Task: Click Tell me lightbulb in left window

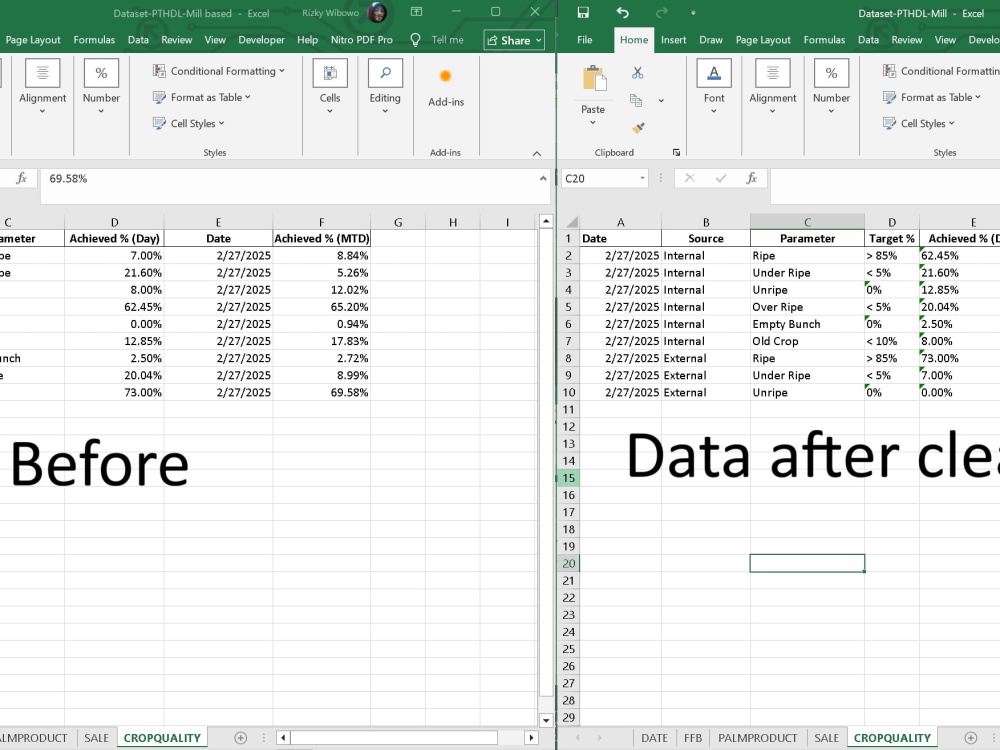Action: 415,40
